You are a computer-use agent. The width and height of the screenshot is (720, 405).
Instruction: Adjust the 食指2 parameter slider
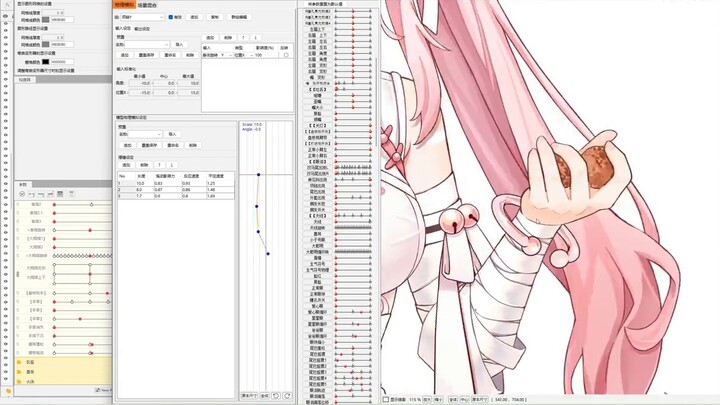point(83,204)
